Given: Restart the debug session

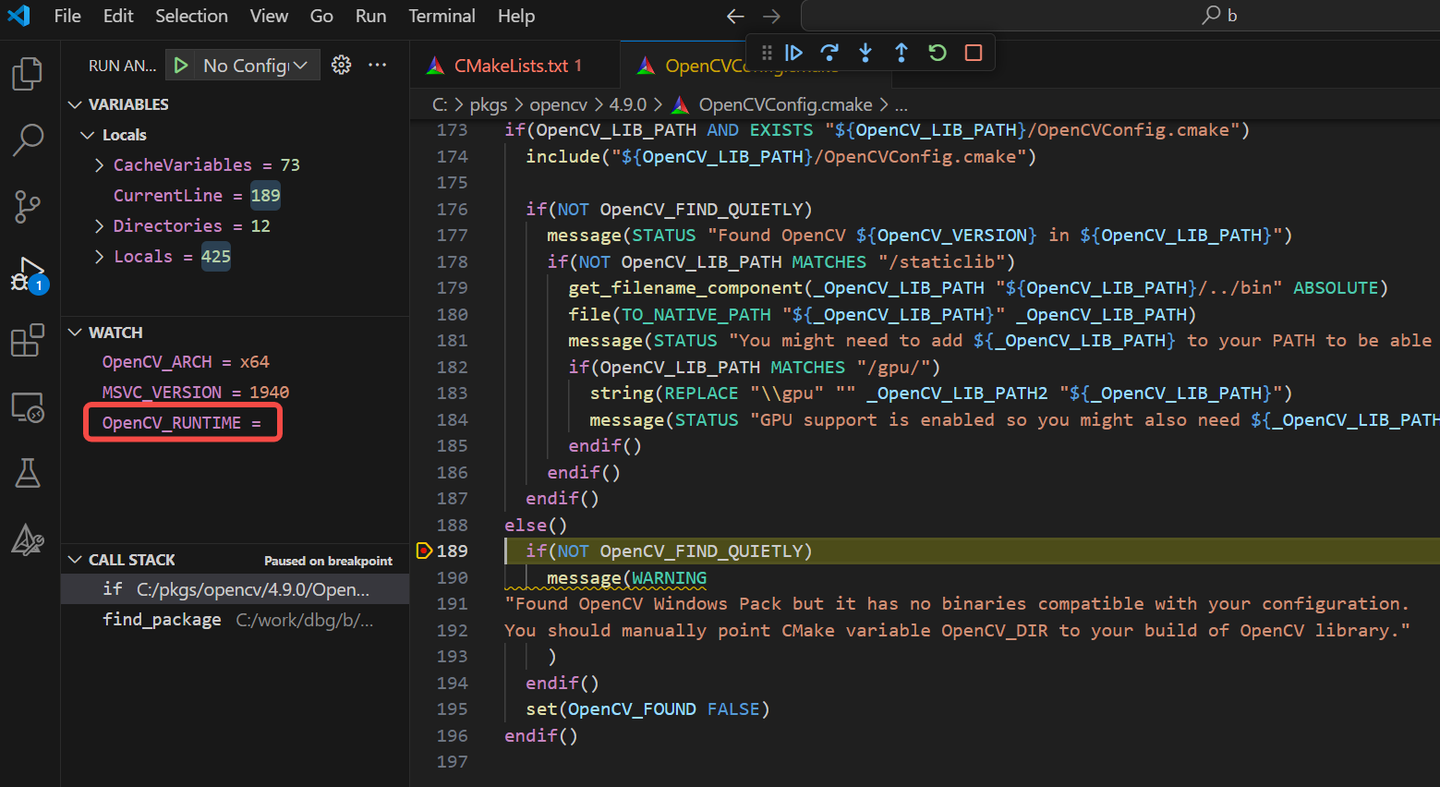Looking at the screenshot, I should pyautogui.click(x=937, y=53).
